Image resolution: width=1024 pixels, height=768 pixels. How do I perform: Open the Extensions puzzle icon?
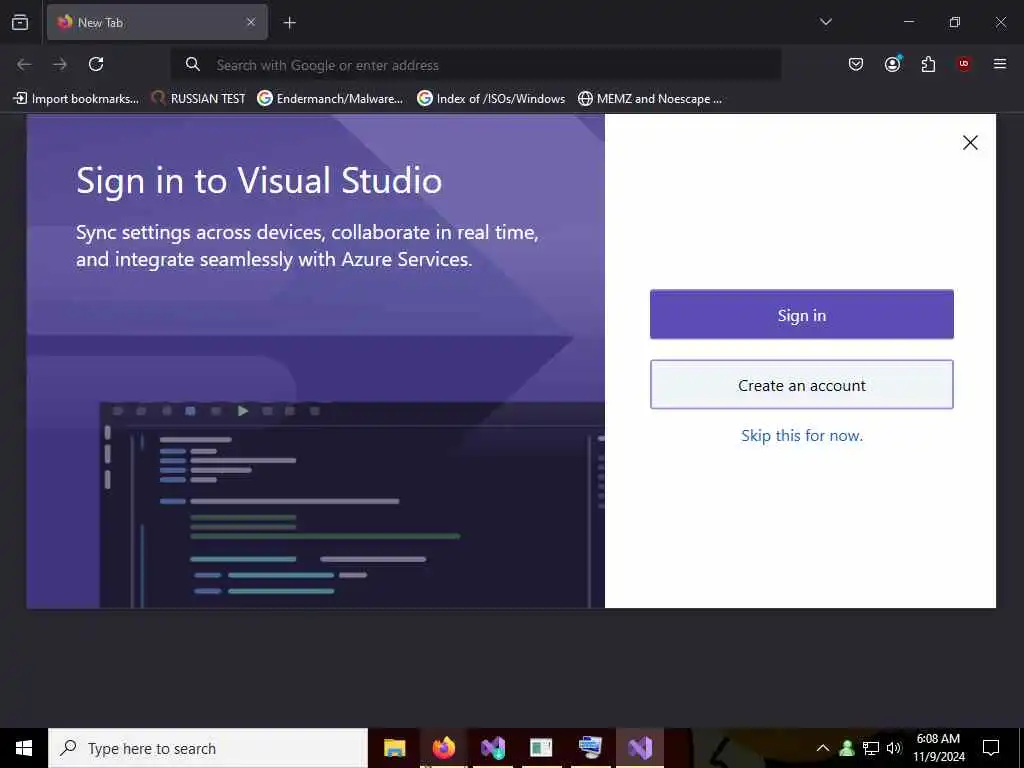point(928,64)
